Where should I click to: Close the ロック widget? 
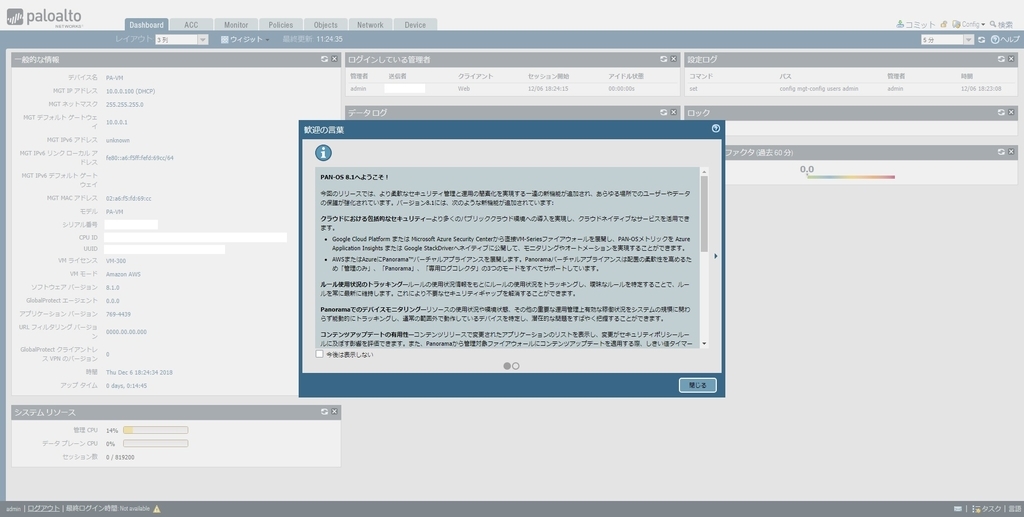click(x=1011, y=112)
